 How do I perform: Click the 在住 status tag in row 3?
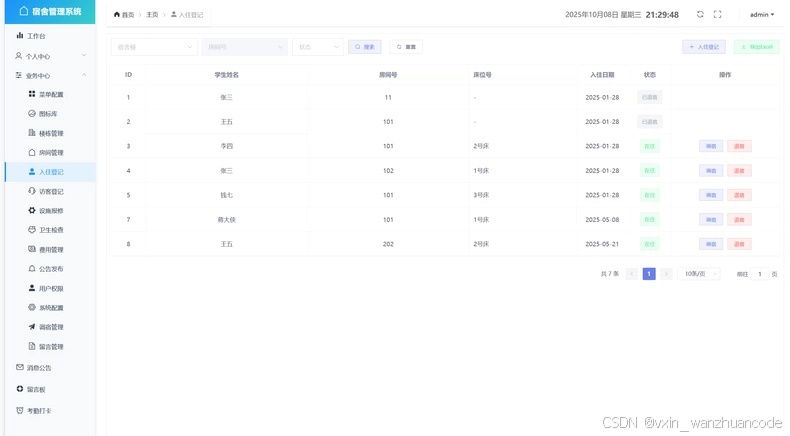[x=649, y=146]
